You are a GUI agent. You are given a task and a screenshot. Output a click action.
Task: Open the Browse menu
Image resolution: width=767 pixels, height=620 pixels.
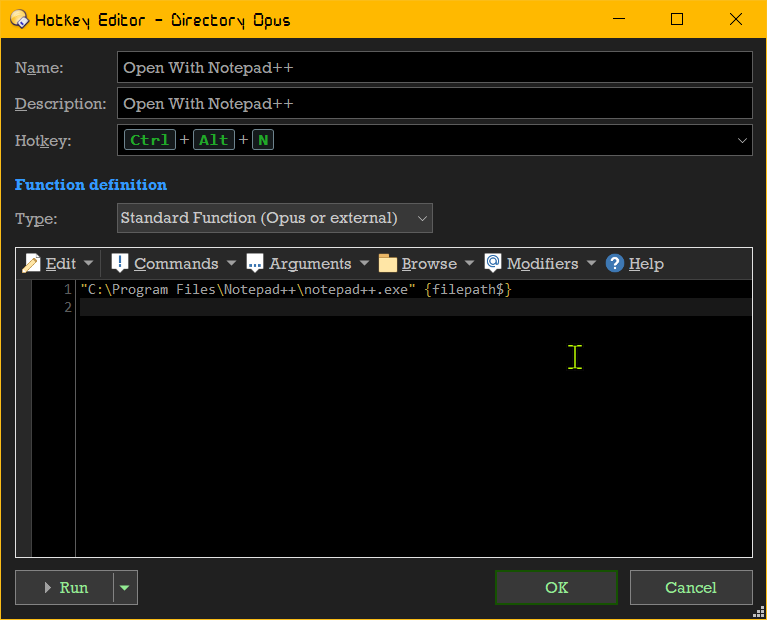[429, 264]
